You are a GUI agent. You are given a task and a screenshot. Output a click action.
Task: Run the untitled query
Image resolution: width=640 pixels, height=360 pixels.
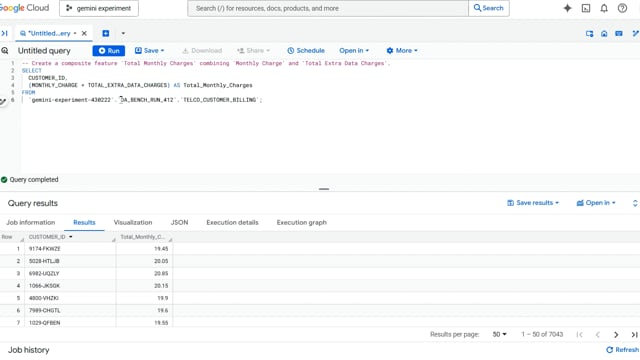(x=109, y=51)
